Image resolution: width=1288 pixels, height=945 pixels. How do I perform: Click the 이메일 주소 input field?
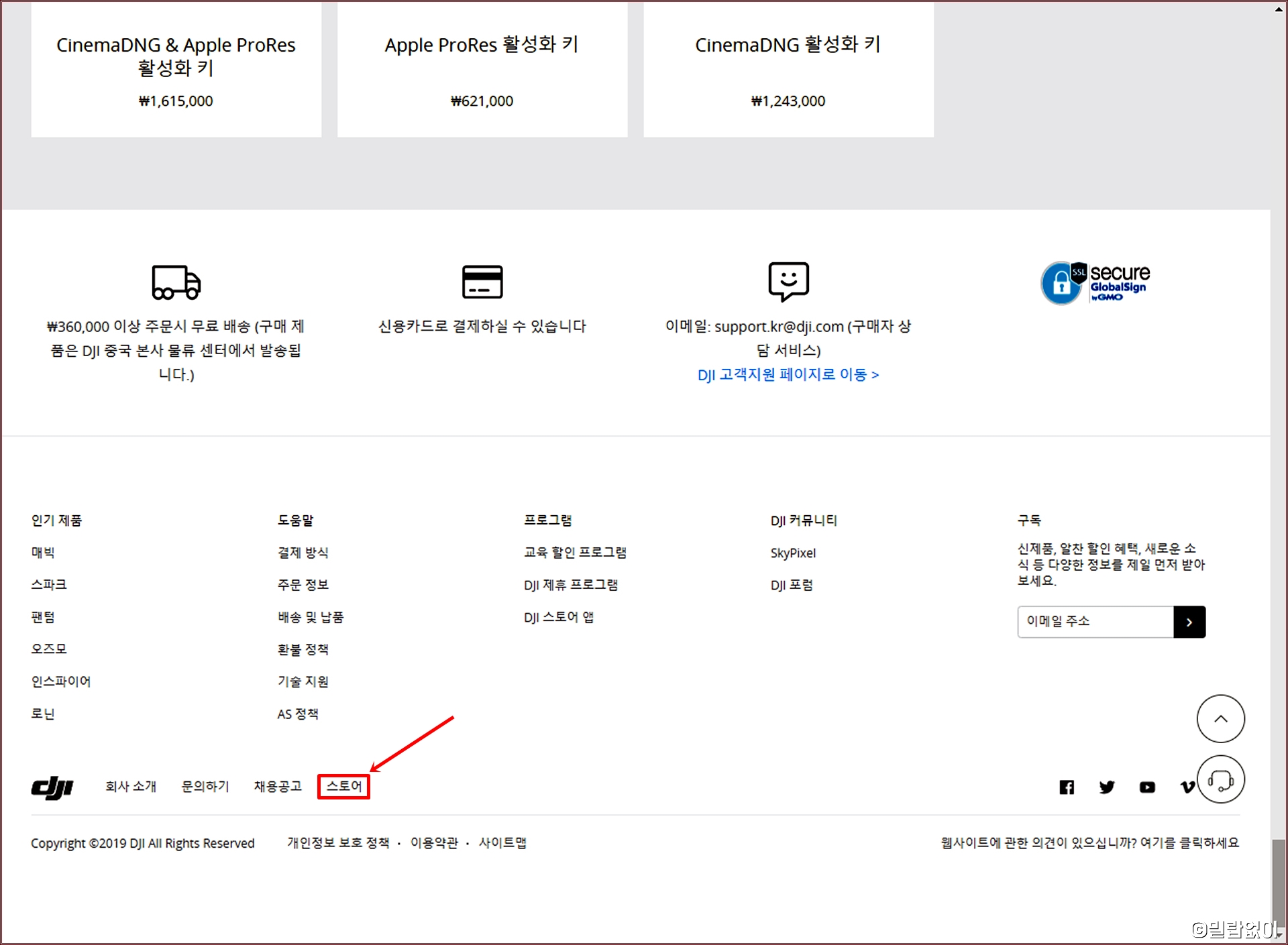coord(1095,622)
